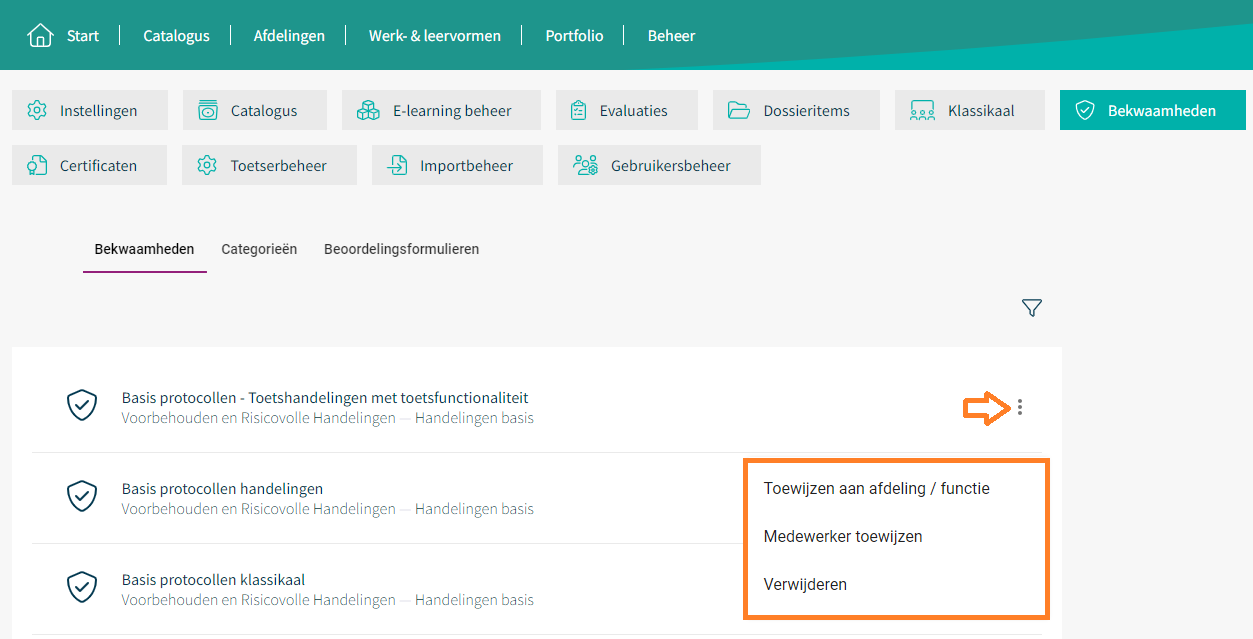This screenshot has height=639, width=1253.
Task: Open Klassikaal management
Action: click(x=969, y=110)
